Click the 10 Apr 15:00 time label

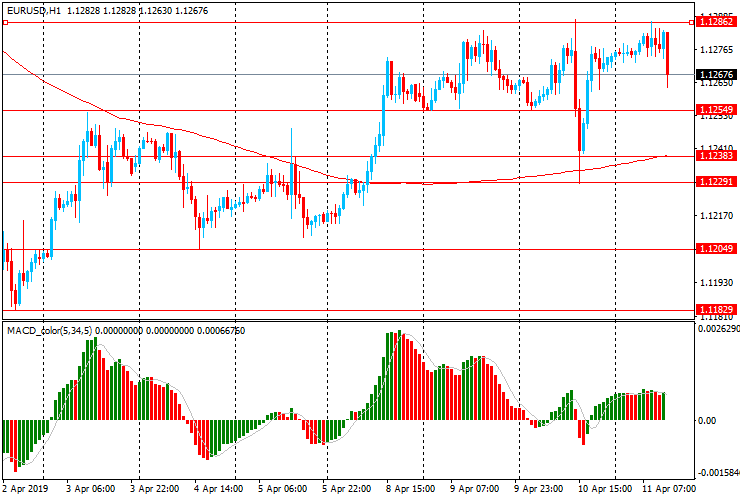(605, 488)
